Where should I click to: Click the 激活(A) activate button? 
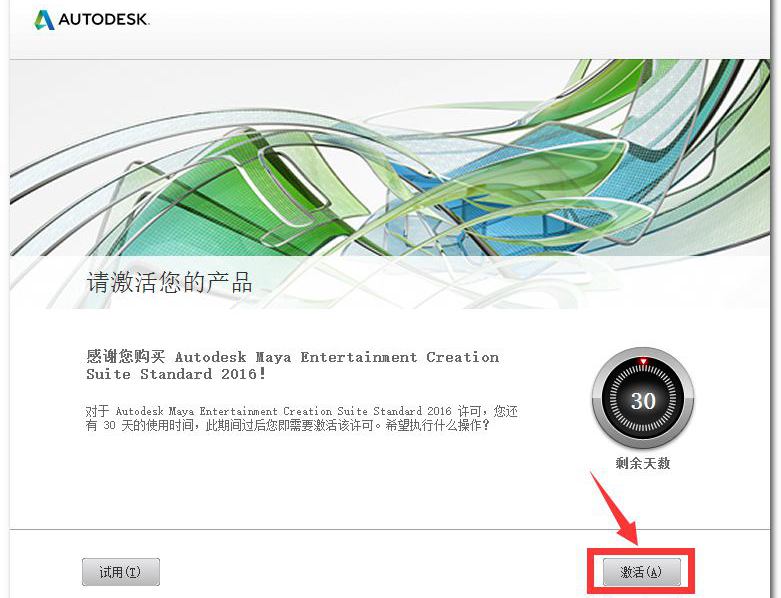pyautogui.click(x=642, y=572)
